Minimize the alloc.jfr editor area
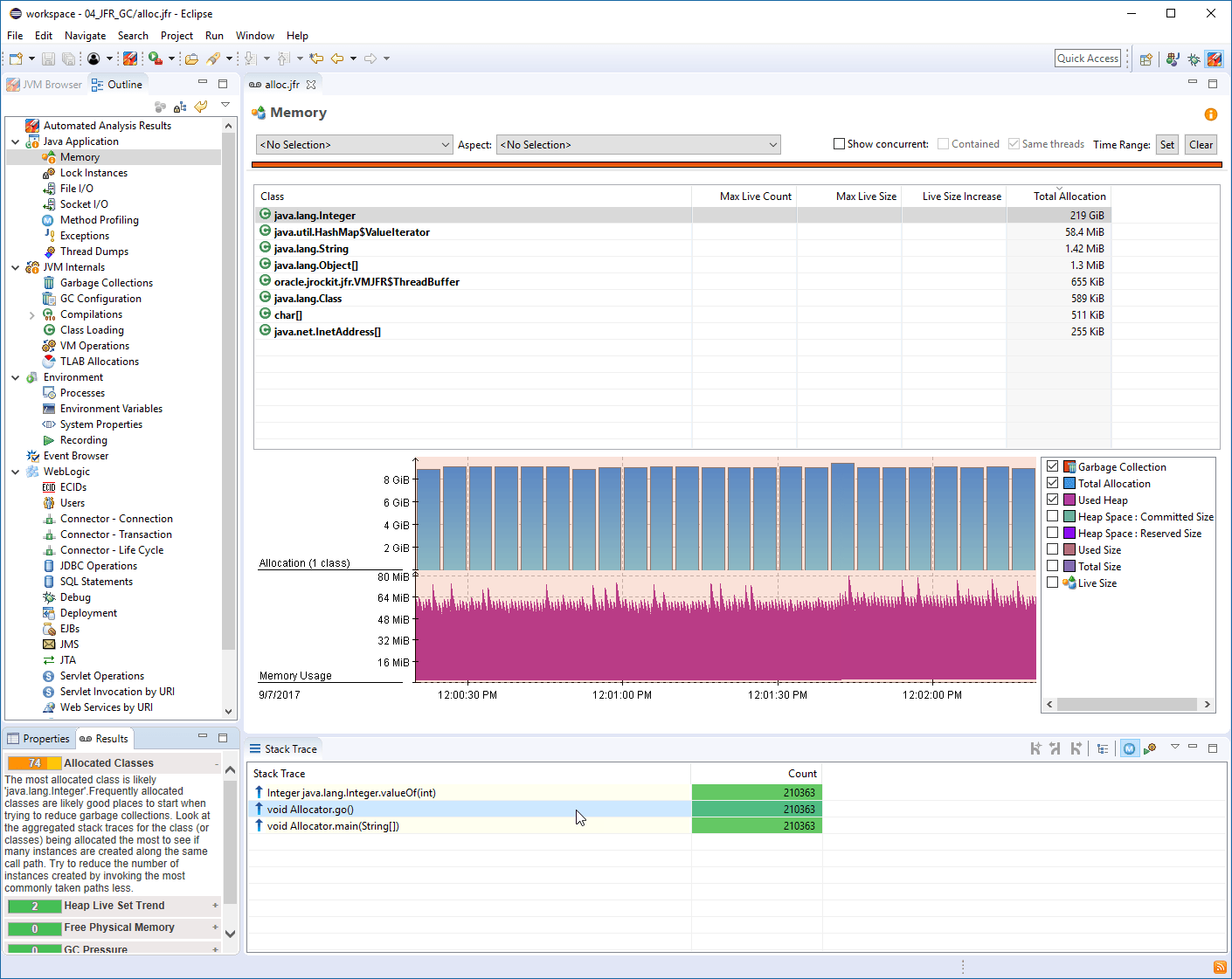The image size is (1232, 979). coord(1193,82)
